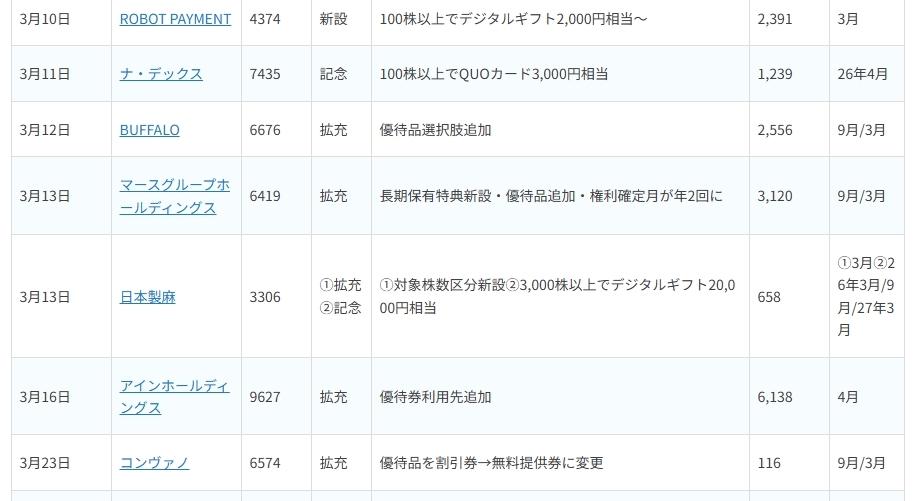The image size is (915, 501).
Task: Select price value 3,120
Action: click(775, 196)
